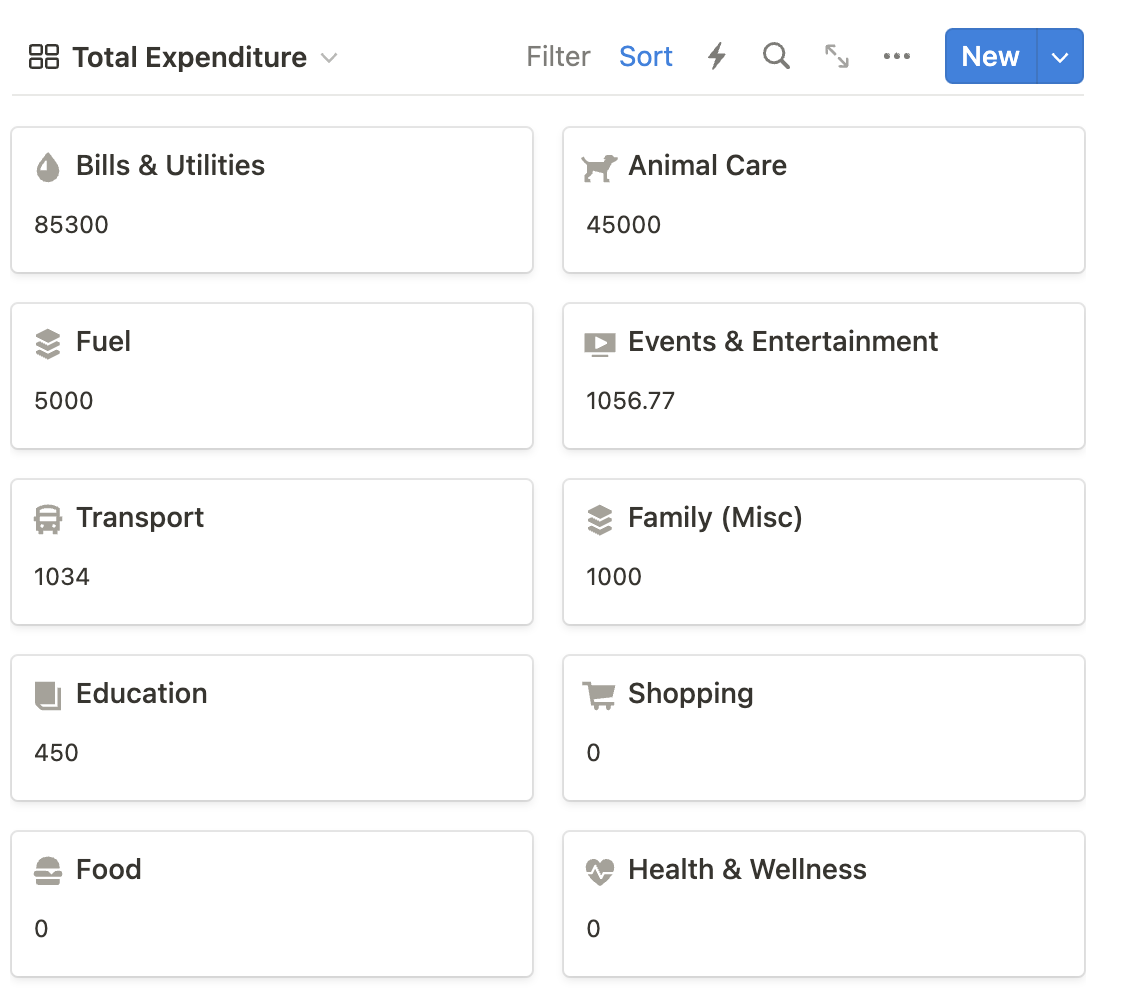Open the New button dropdown arrow
Screen dimensions: 1122x1004
click(x=1061, y=57)
